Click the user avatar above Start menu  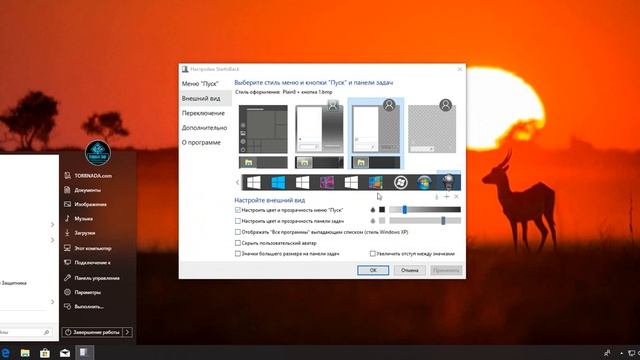98,153
